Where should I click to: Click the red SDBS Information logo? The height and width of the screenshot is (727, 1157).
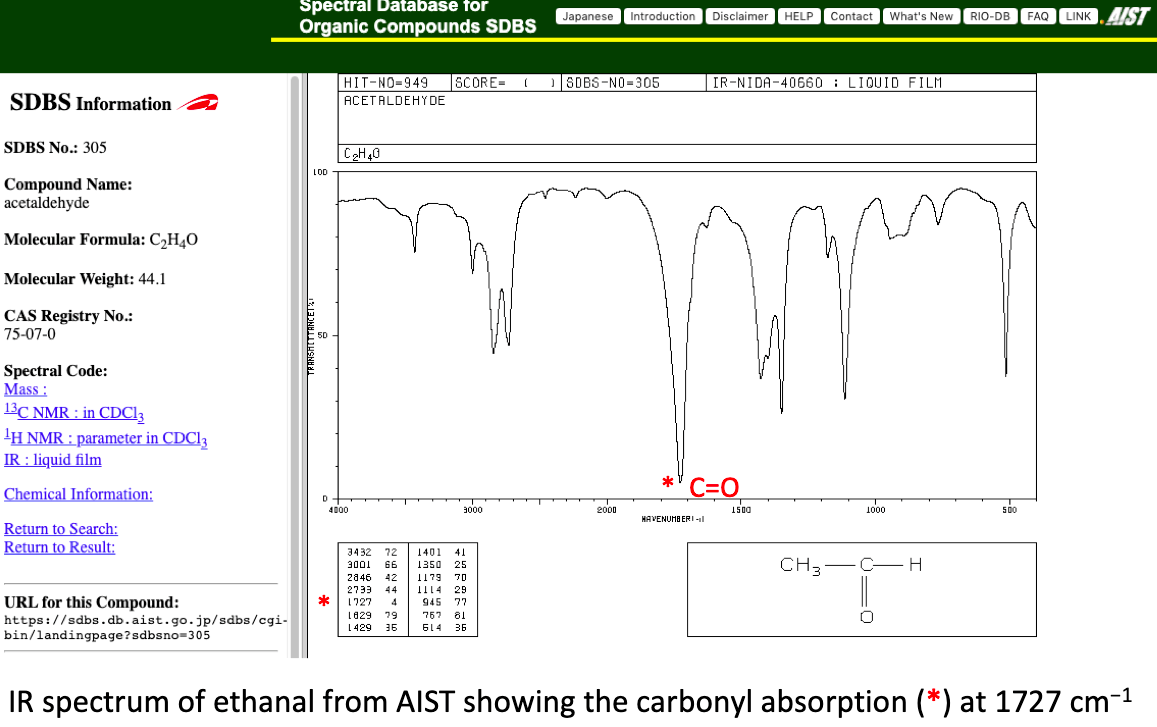(x=198, y=103)
